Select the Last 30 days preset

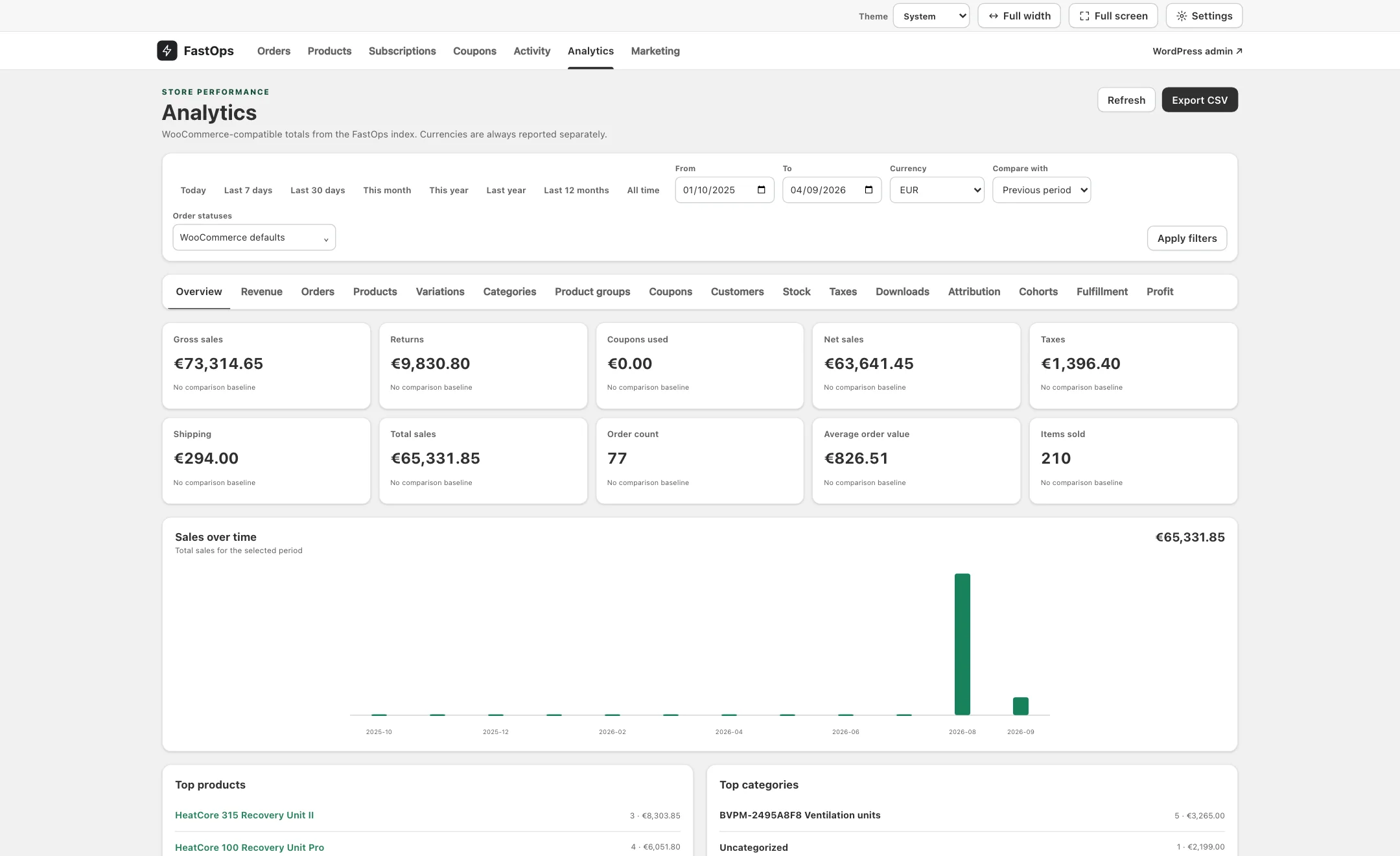pos(318,190)
